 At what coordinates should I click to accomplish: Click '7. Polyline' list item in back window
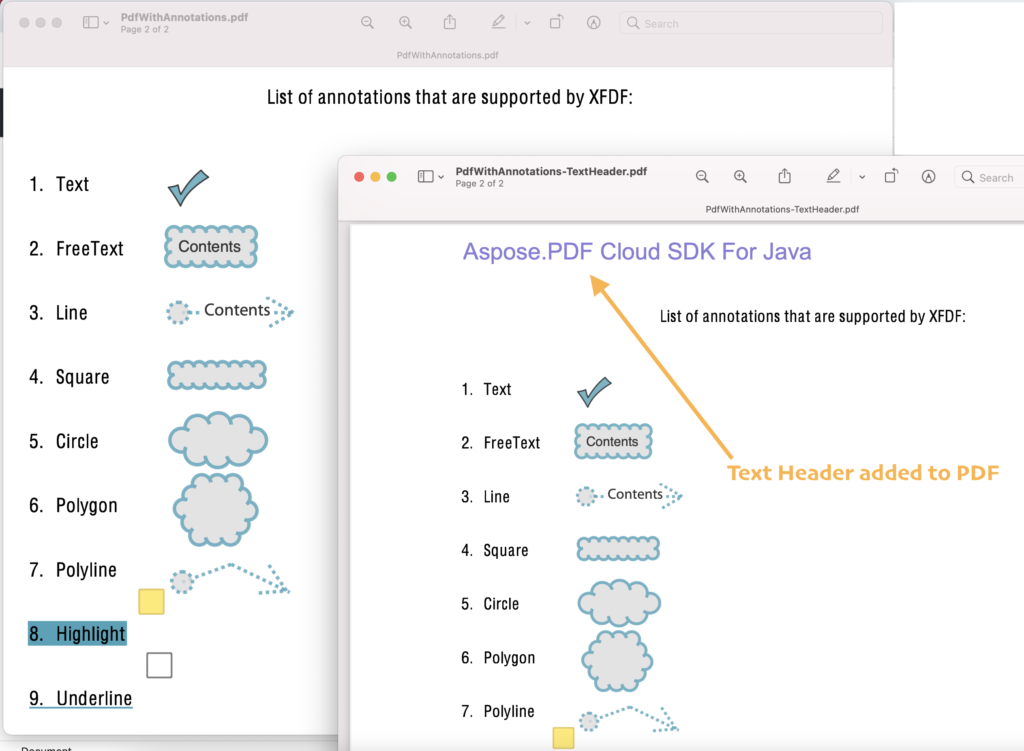(x=72, y=570)
